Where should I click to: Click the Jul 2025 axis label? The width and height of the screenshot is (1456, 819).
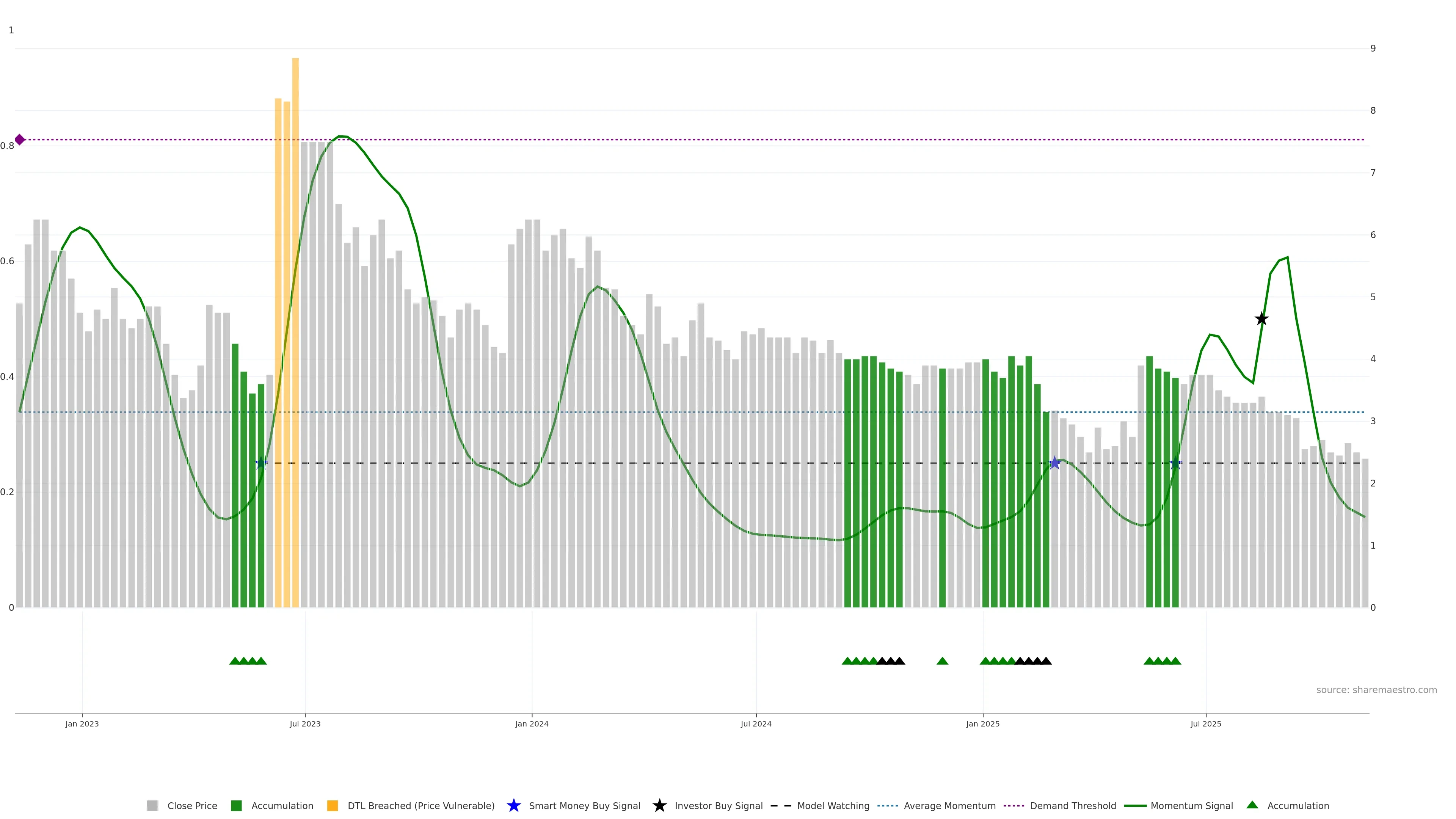click(x=1206, y=723)
